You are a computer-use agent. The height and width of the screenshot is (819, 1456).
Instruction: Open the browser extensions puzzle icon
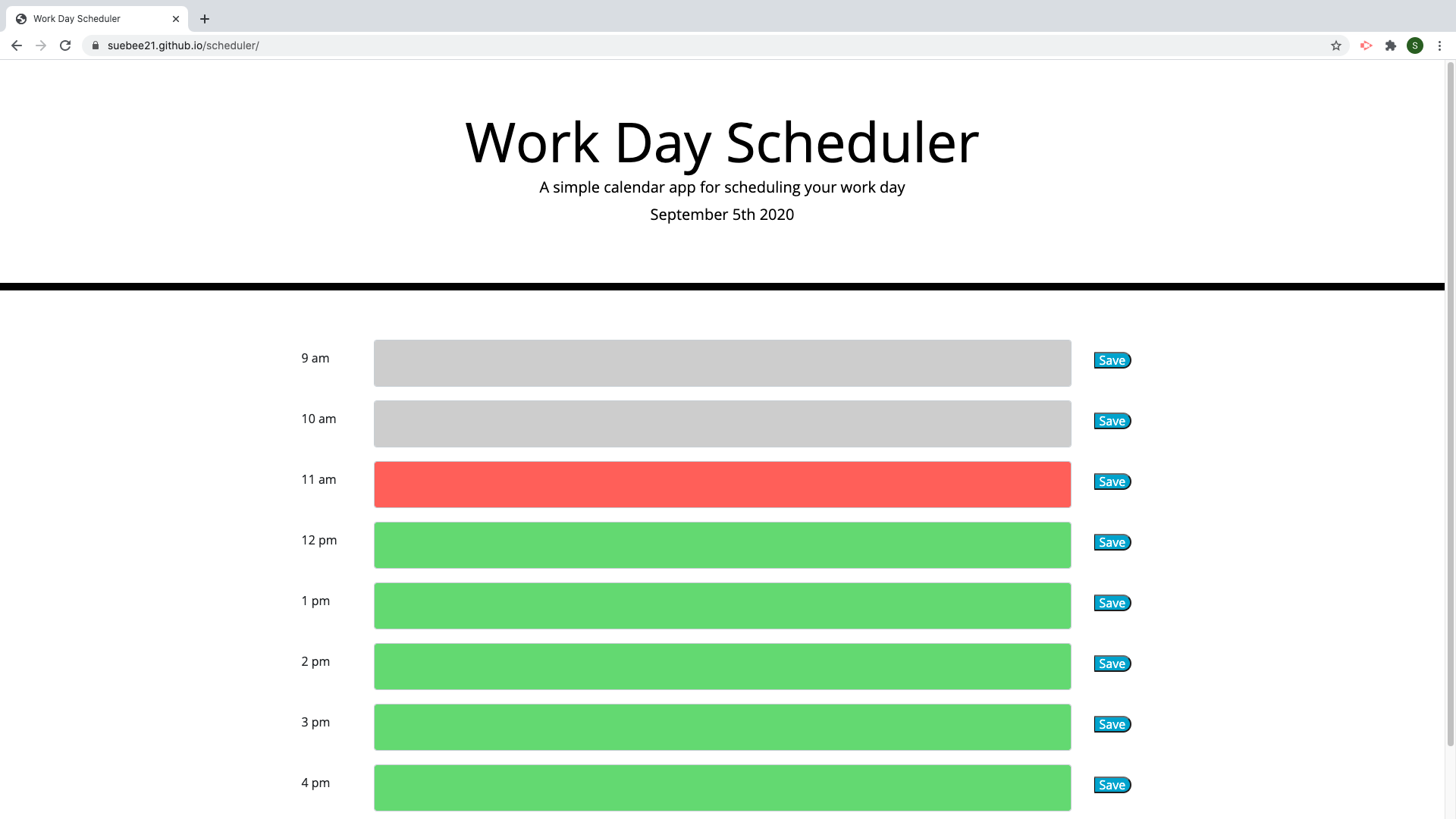(x=1391, y=45)
